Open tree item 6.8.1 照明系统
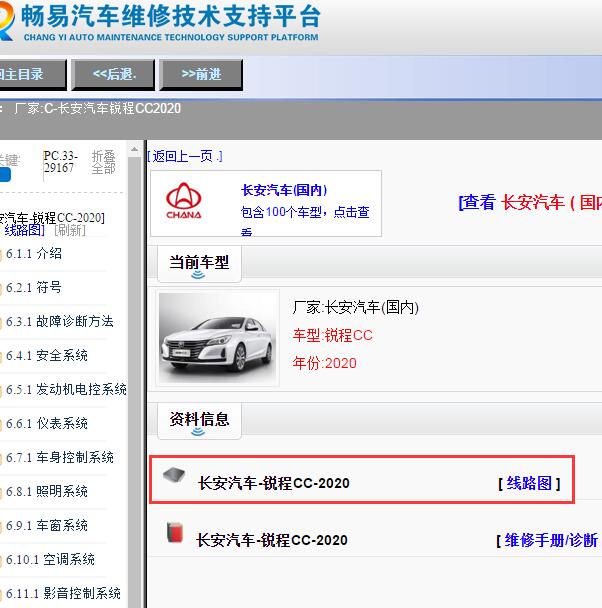Screen dimensions: 602x608 pyautogui.click(x=47, y=491)
